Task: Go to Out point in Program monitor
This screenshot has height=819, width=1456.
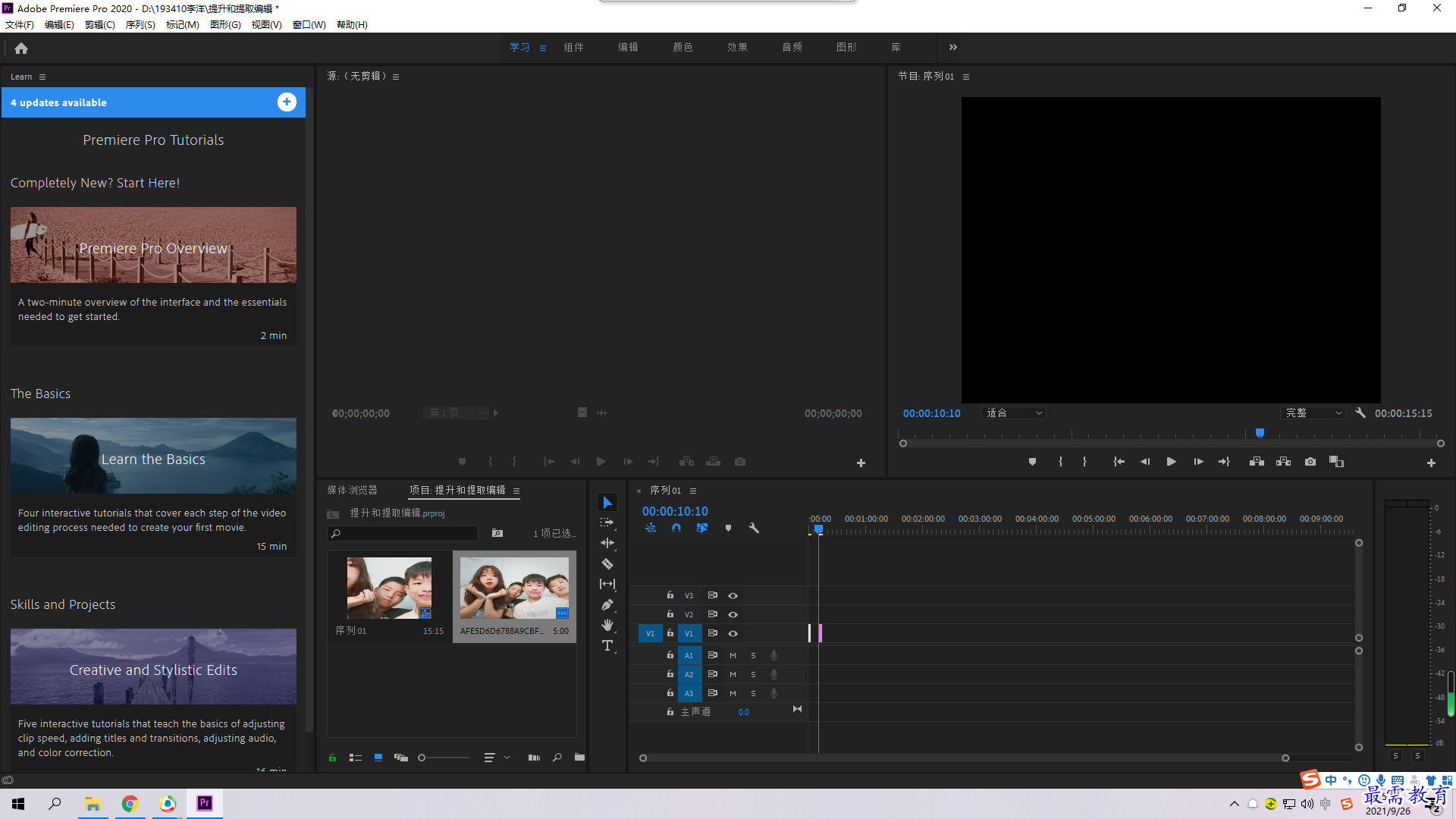Action: pyautogui.click(x=1224, y=462)
